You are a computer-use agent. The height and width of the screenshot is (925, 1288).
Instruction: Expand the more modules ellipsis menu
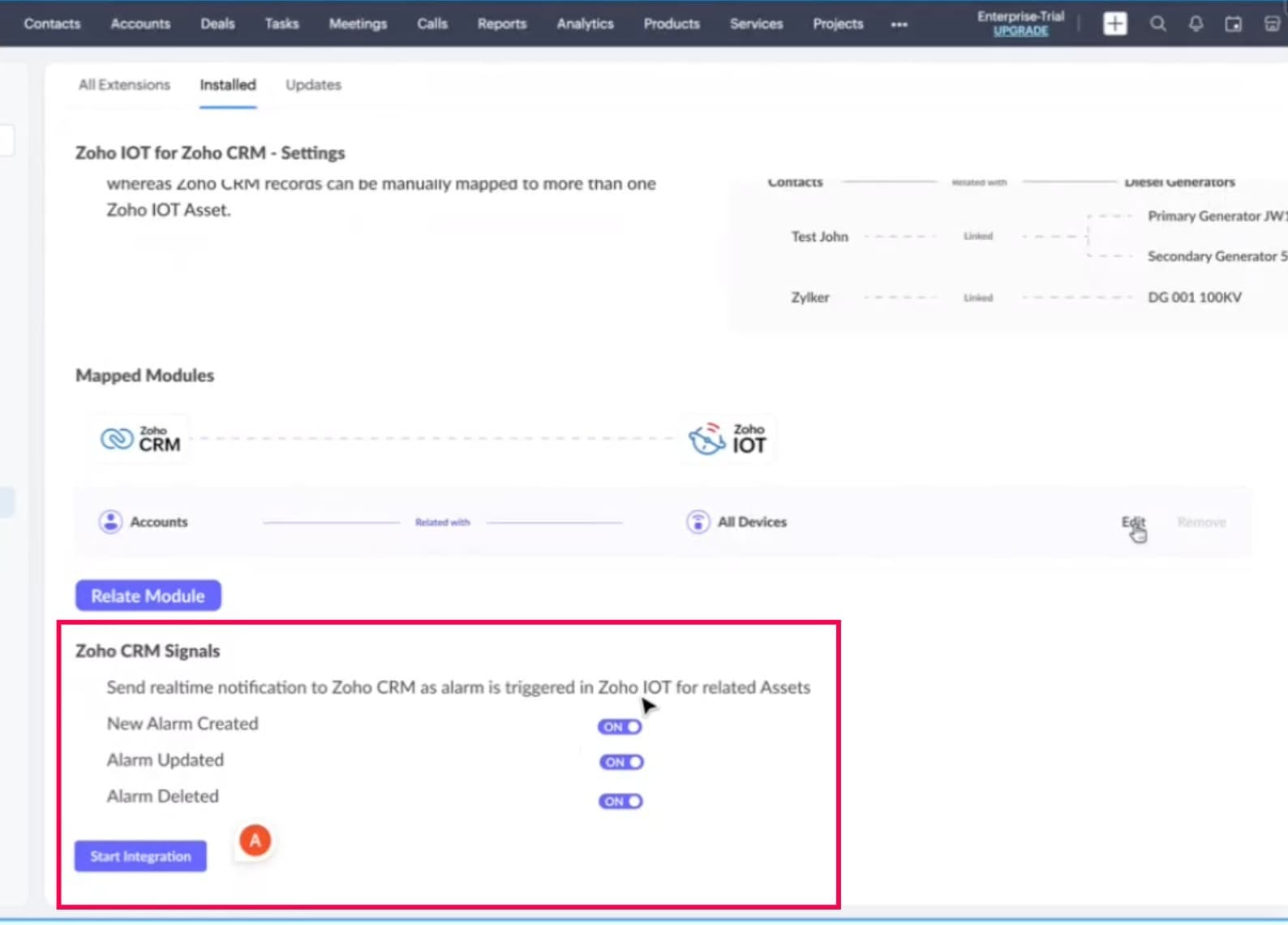(x=899, y=24)
